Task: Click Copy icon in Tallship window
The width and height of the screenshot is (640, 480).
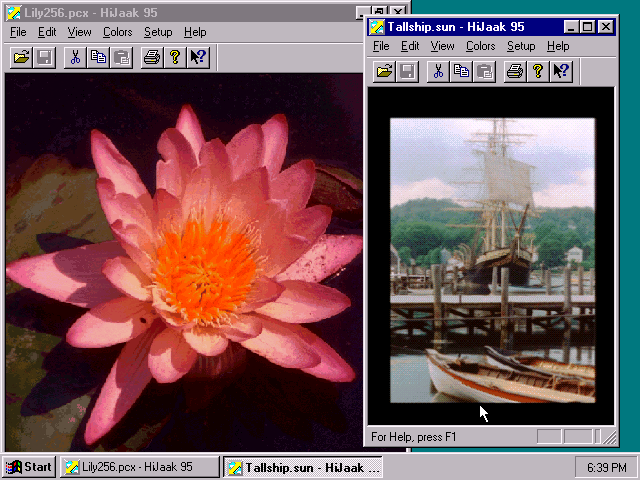Action: click(x=461, y=71)
